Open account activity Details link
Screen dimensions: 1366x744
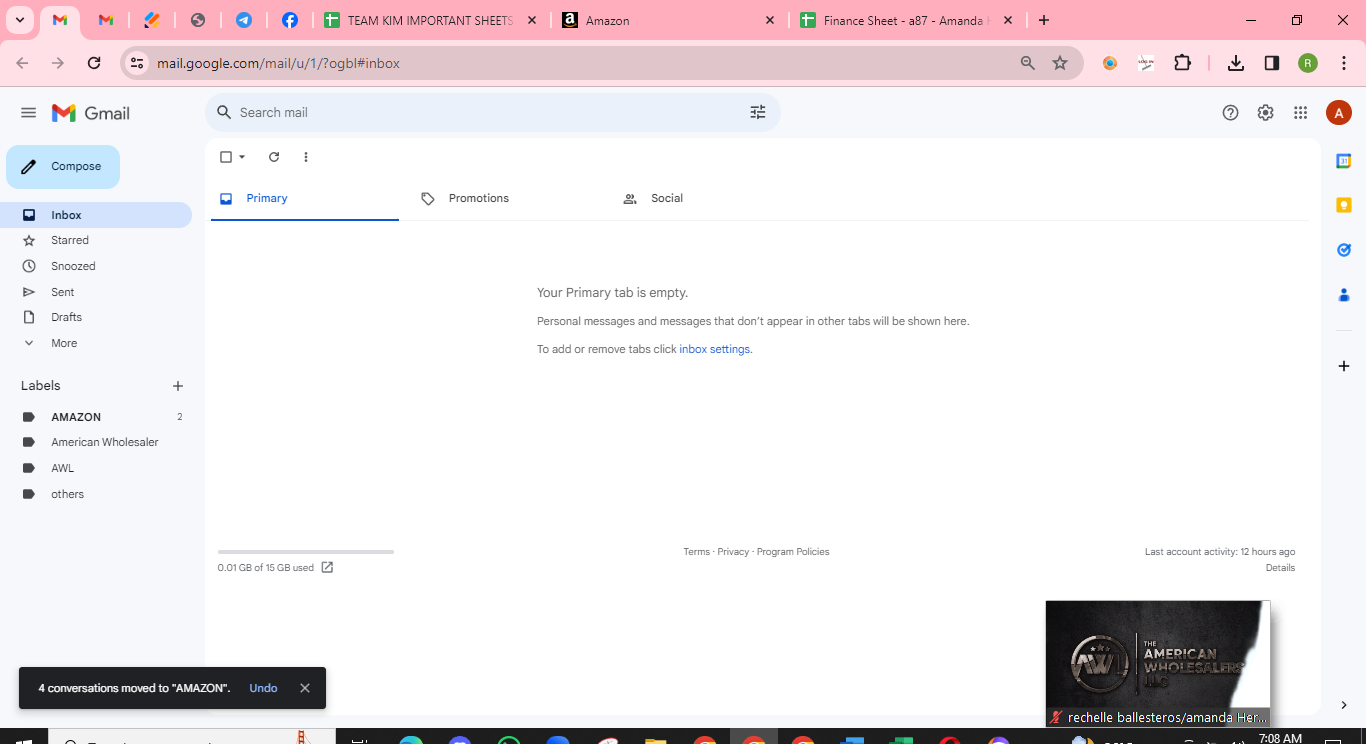(1280, 568)
